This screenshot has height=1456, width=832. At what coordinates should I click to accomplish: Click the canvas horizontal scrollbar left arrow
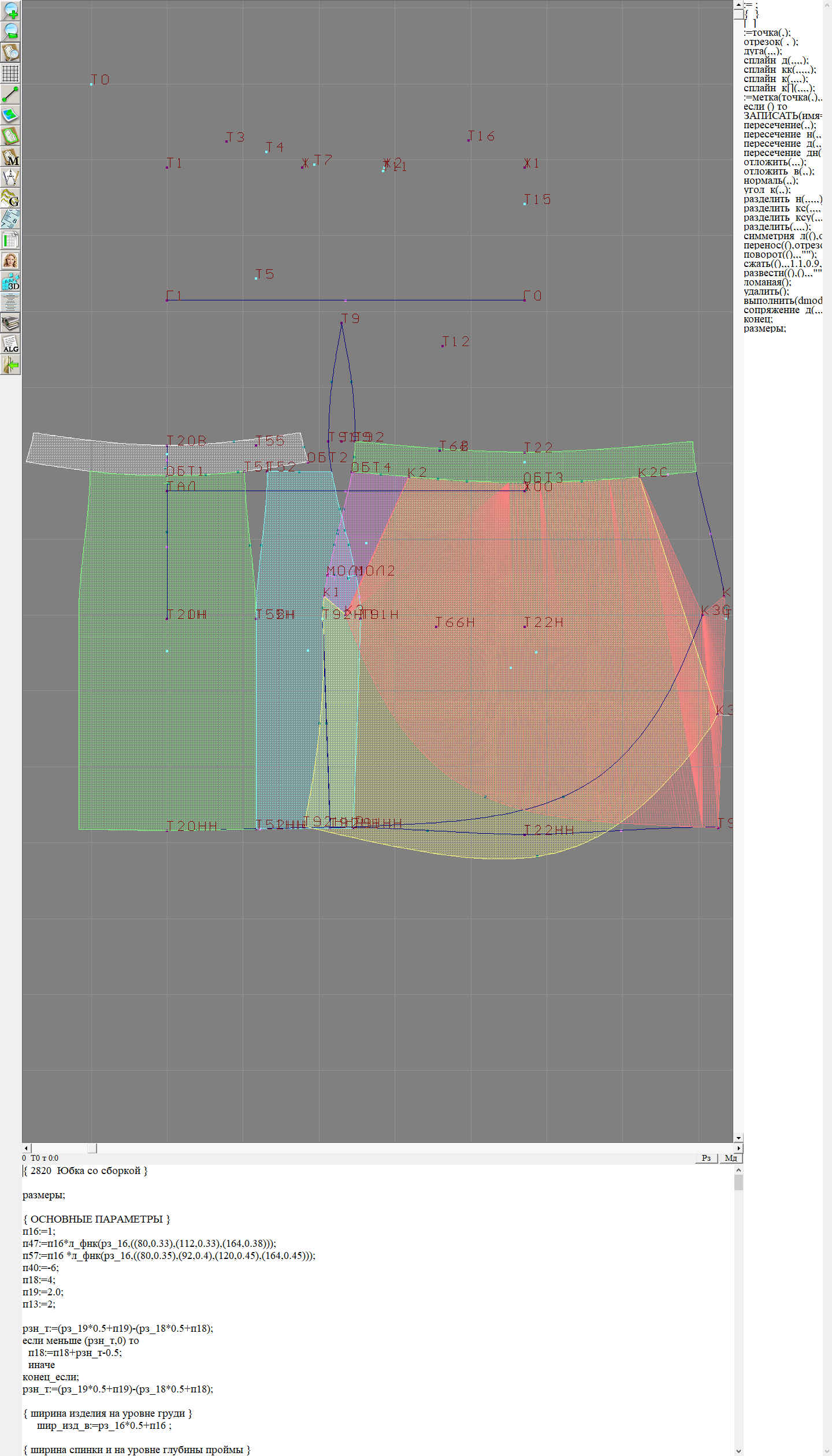click(26, 1147)
